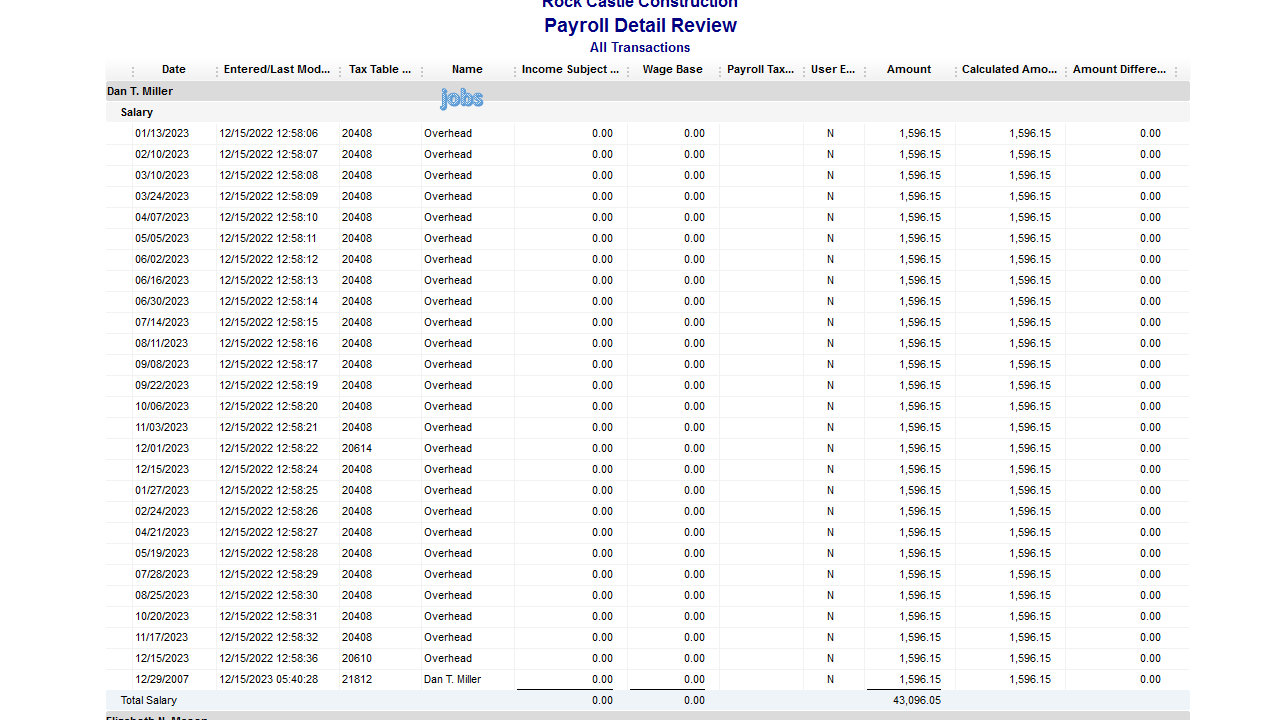Click the 43,096.05 total amount

click(916, 701)
